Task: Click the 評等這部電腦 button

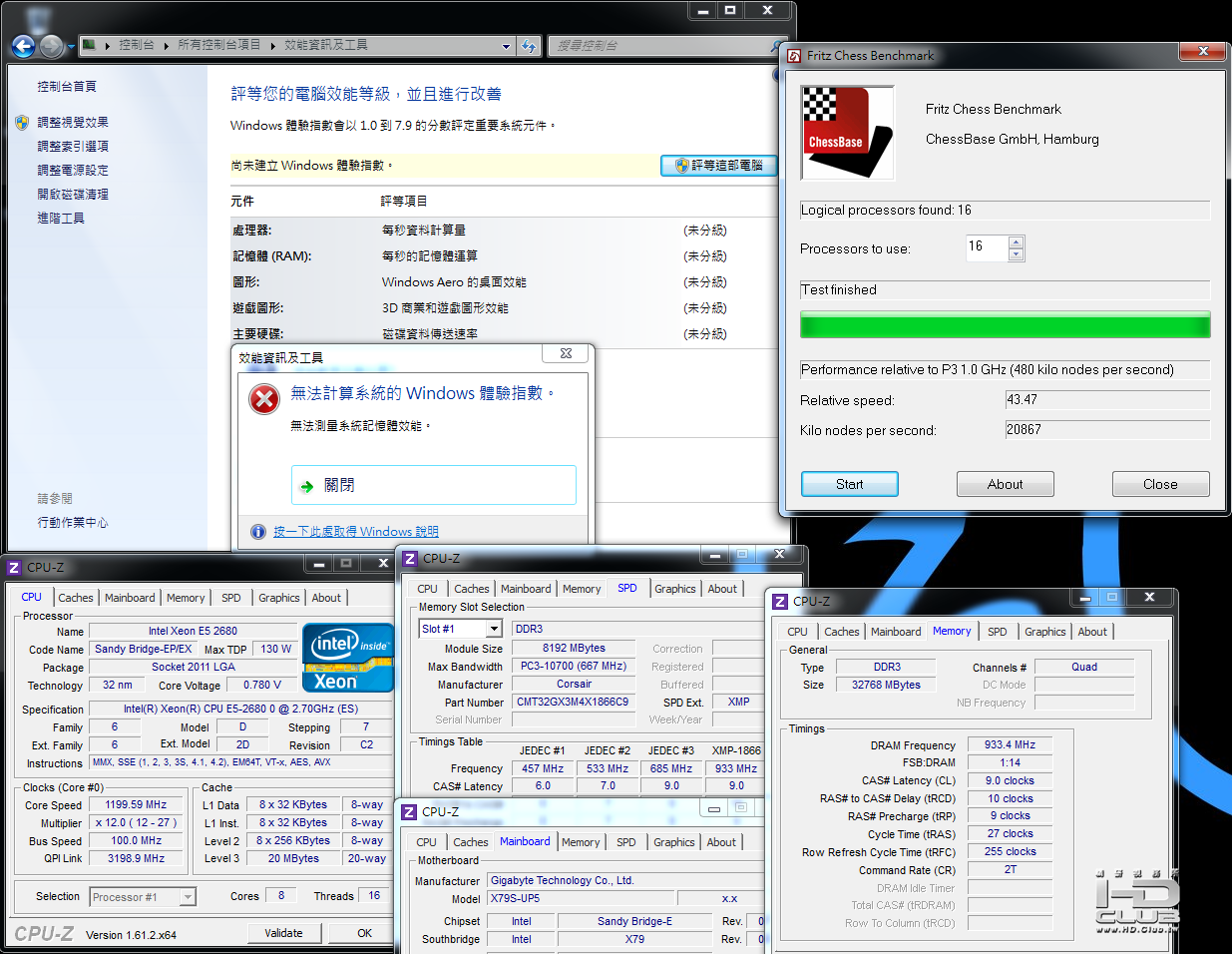Action: point(719,166)
